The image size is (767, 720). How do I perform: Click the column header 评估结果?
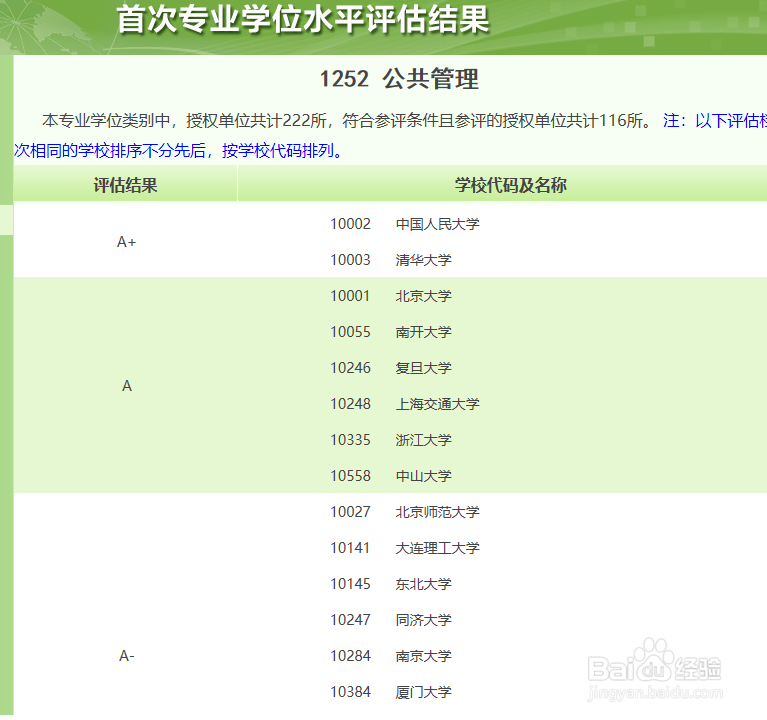tap(125, 185)
